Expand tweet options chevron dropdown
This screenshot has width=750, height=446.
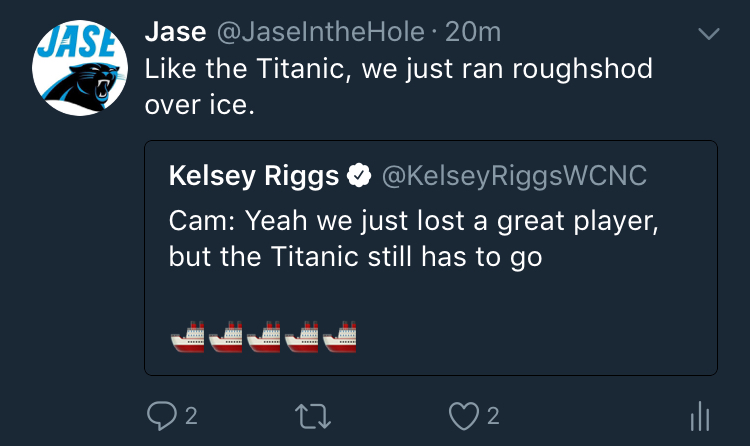tap(708, 33)
